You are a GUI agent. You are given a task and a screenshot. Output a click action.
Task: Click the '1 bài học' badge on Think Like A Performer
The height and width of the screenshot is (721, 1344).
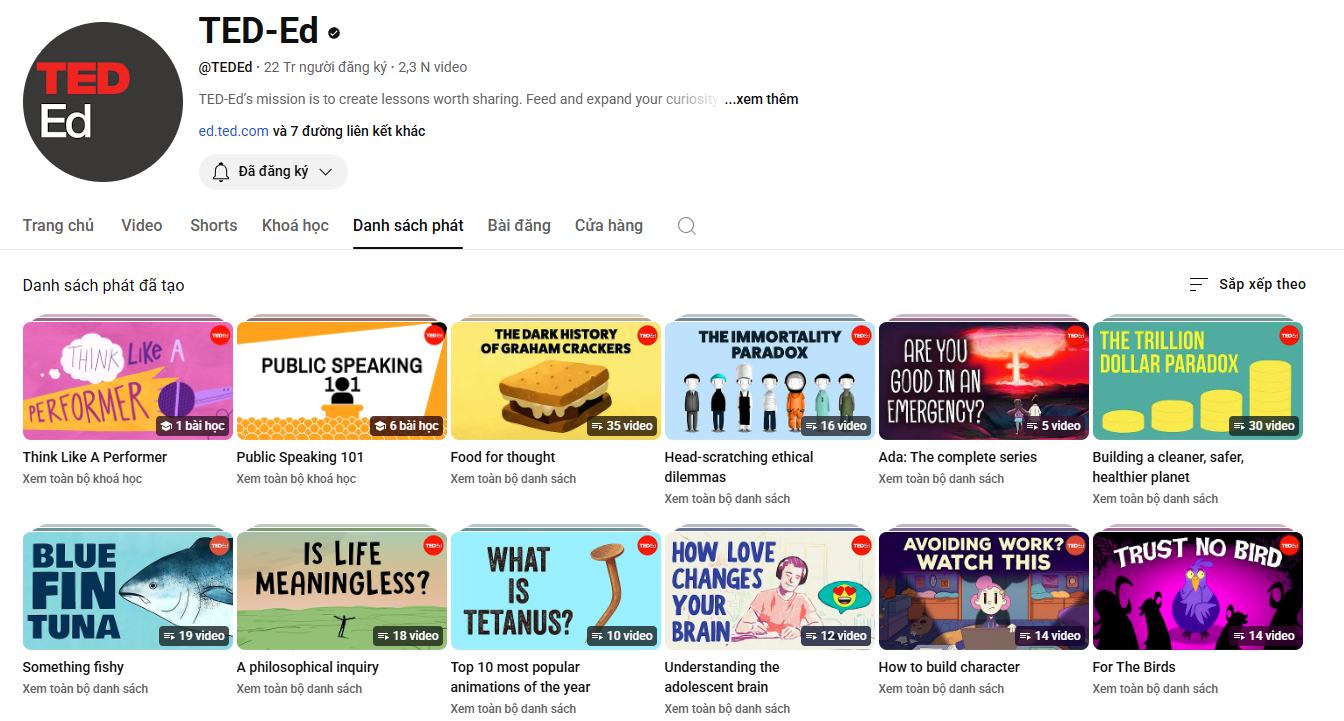pos(193,426)
